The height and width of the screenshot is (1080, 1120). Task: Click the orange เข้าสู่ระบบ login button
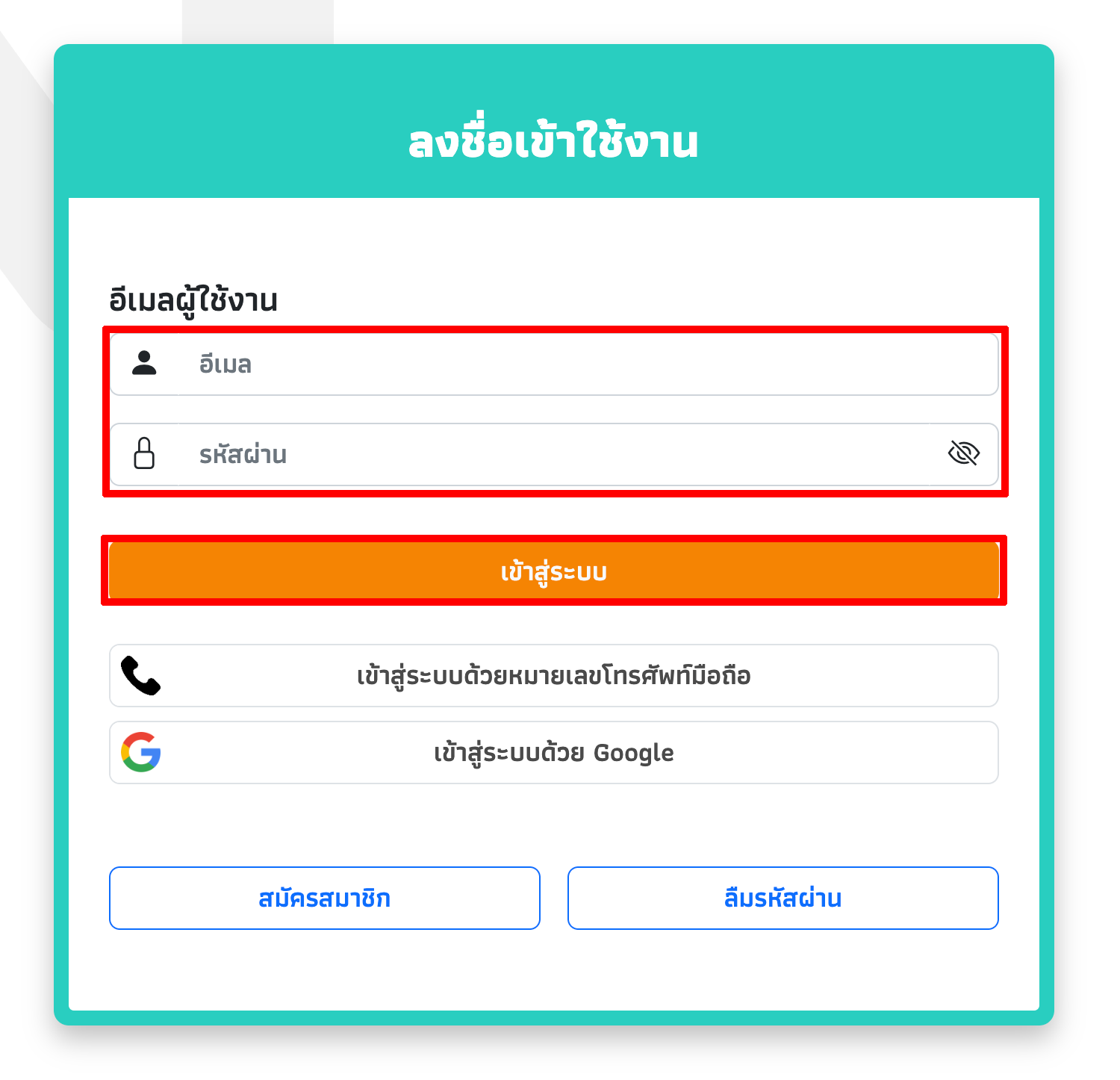point(554,571)
